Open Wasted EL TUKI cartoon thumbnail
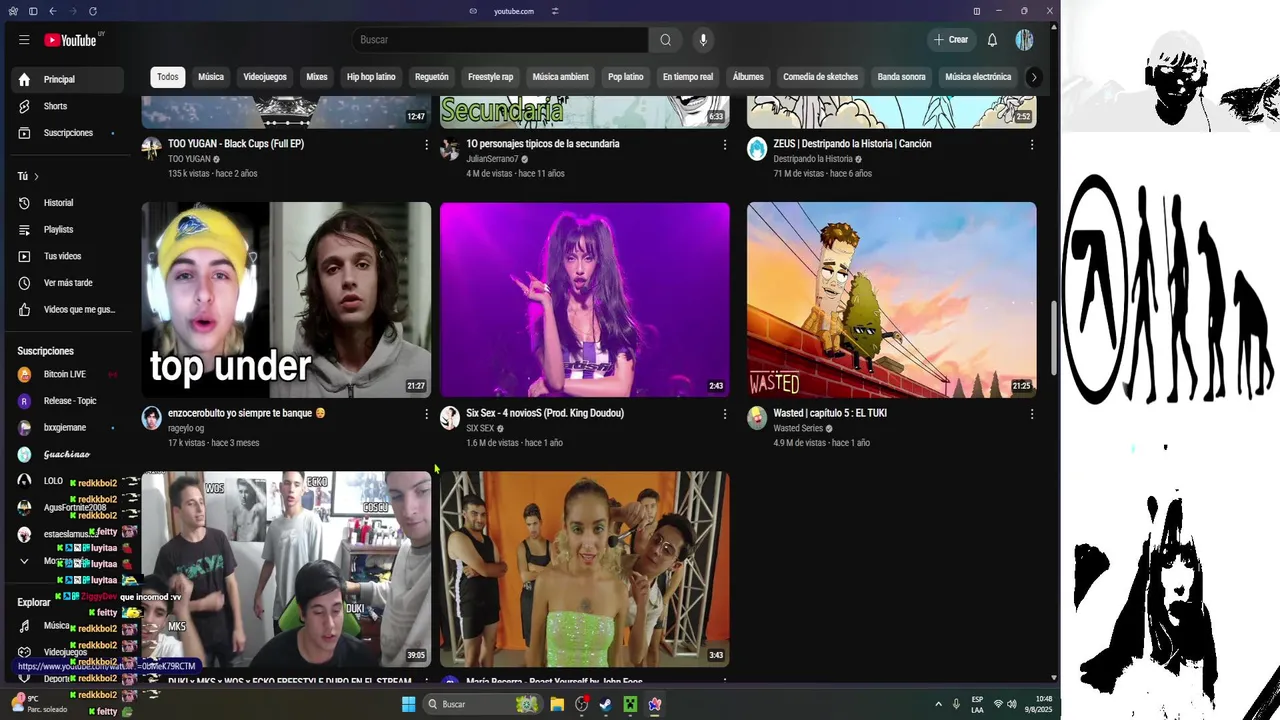1280x720 pixels. pos(892,300)
